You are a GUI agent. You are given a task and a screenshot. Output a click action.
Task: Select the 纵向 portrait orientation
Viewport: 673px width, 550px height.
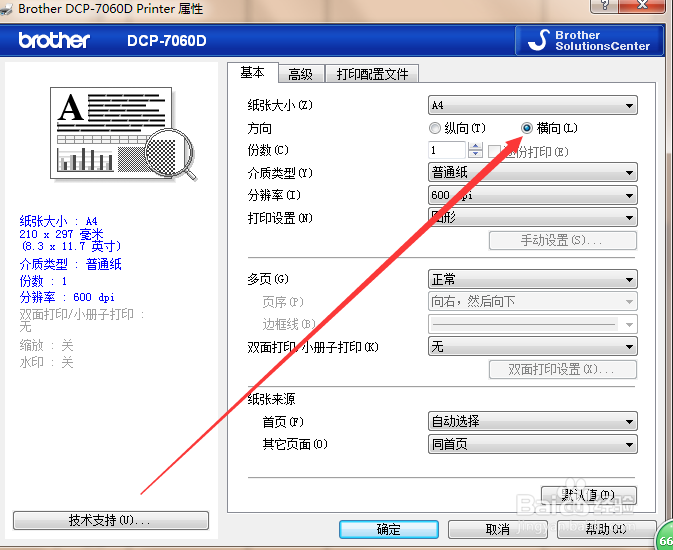point(457,128)
